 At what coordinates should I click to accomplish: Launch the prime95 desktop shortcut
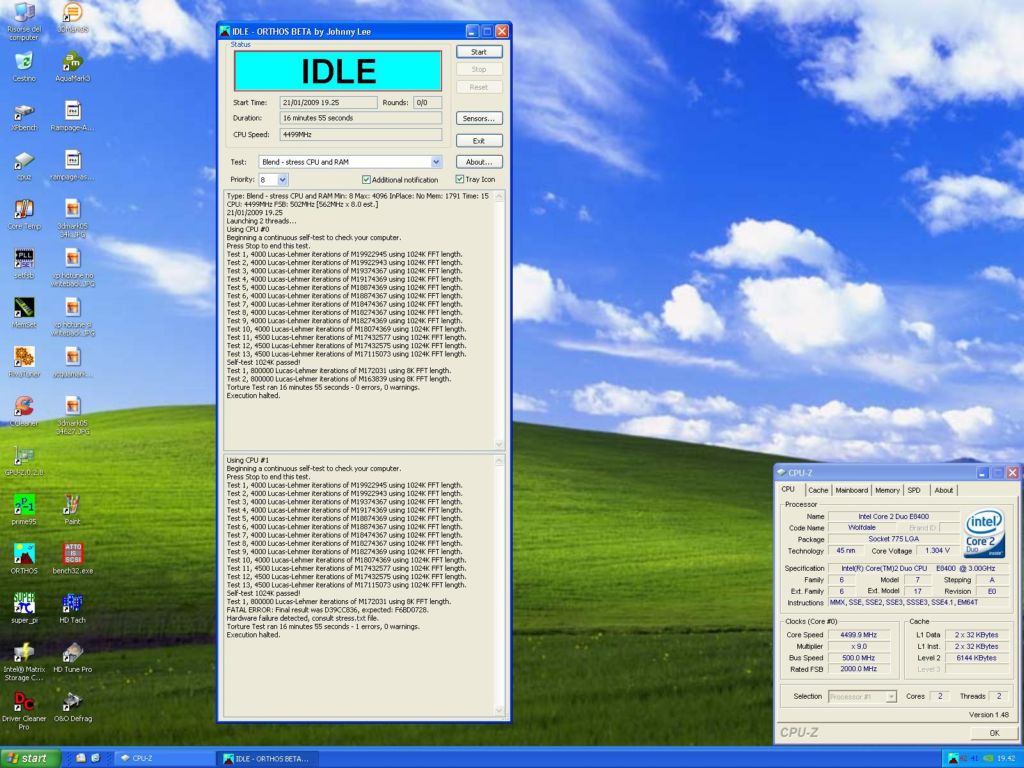[24, 510]
